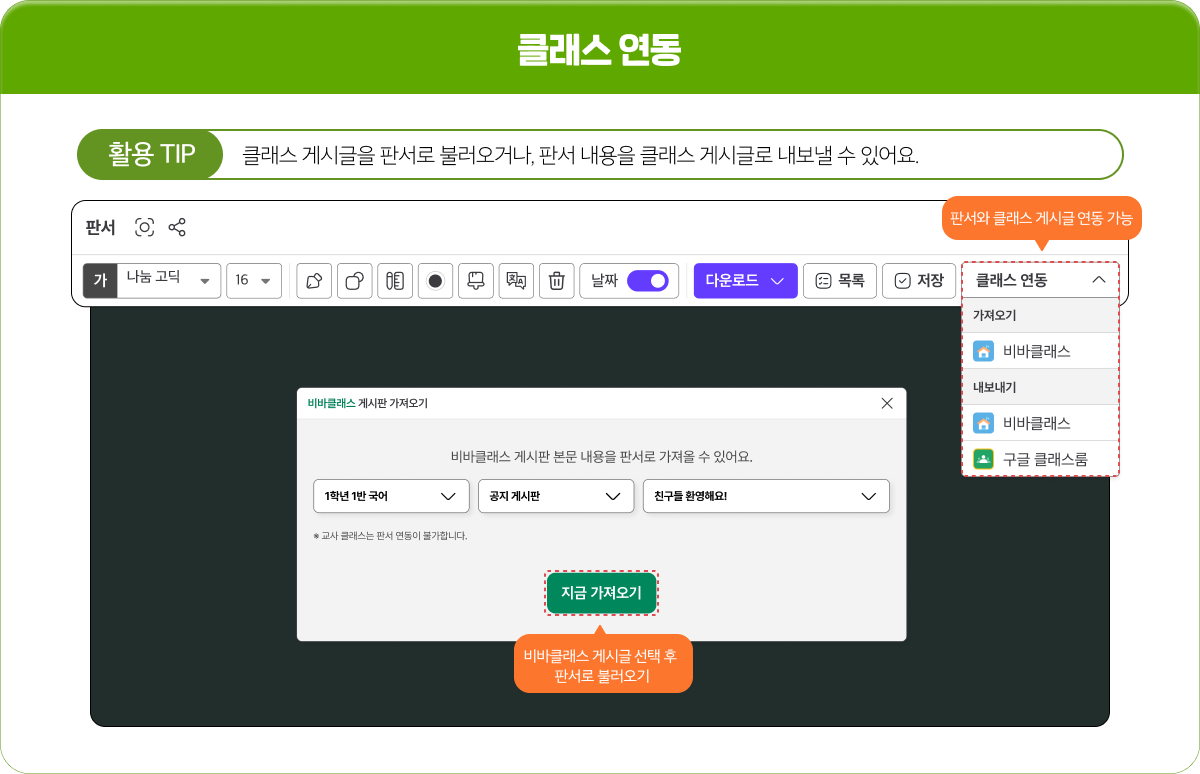
Task: Click the 교사 클래스는 판서 연동이 불가합니다 note
Action: (390, 536)
